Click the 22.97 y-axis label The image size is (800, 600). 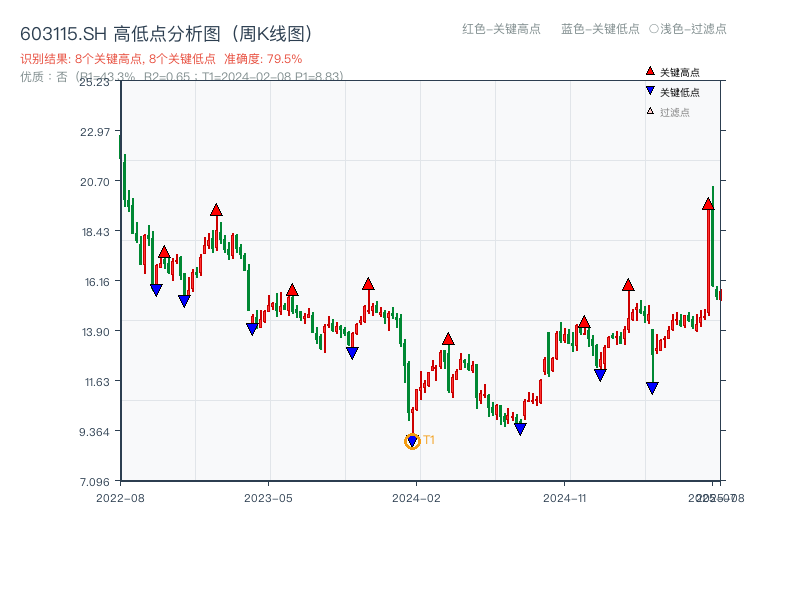95,132
